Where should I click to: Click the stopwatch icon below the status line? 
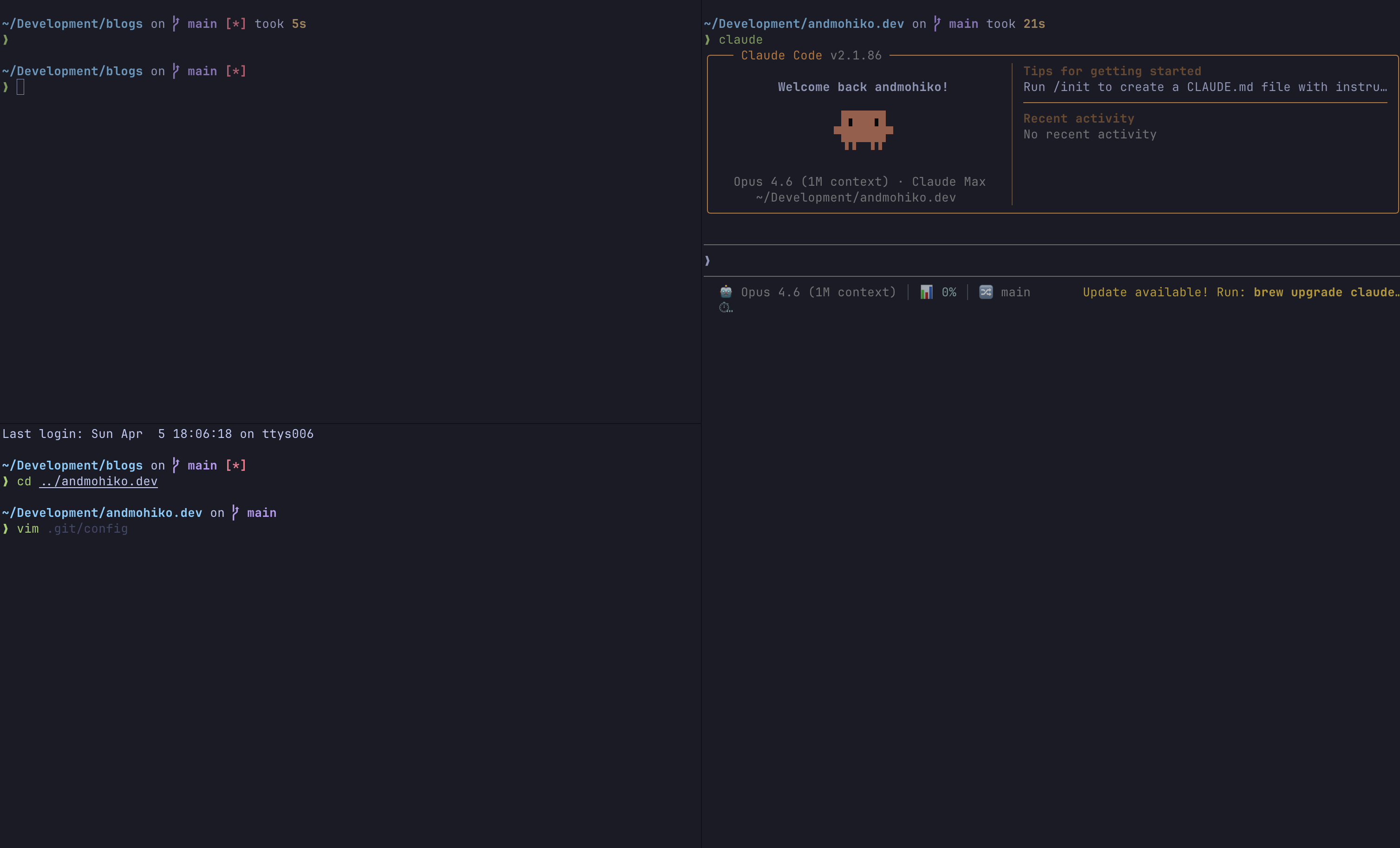[x=725, y=308]
